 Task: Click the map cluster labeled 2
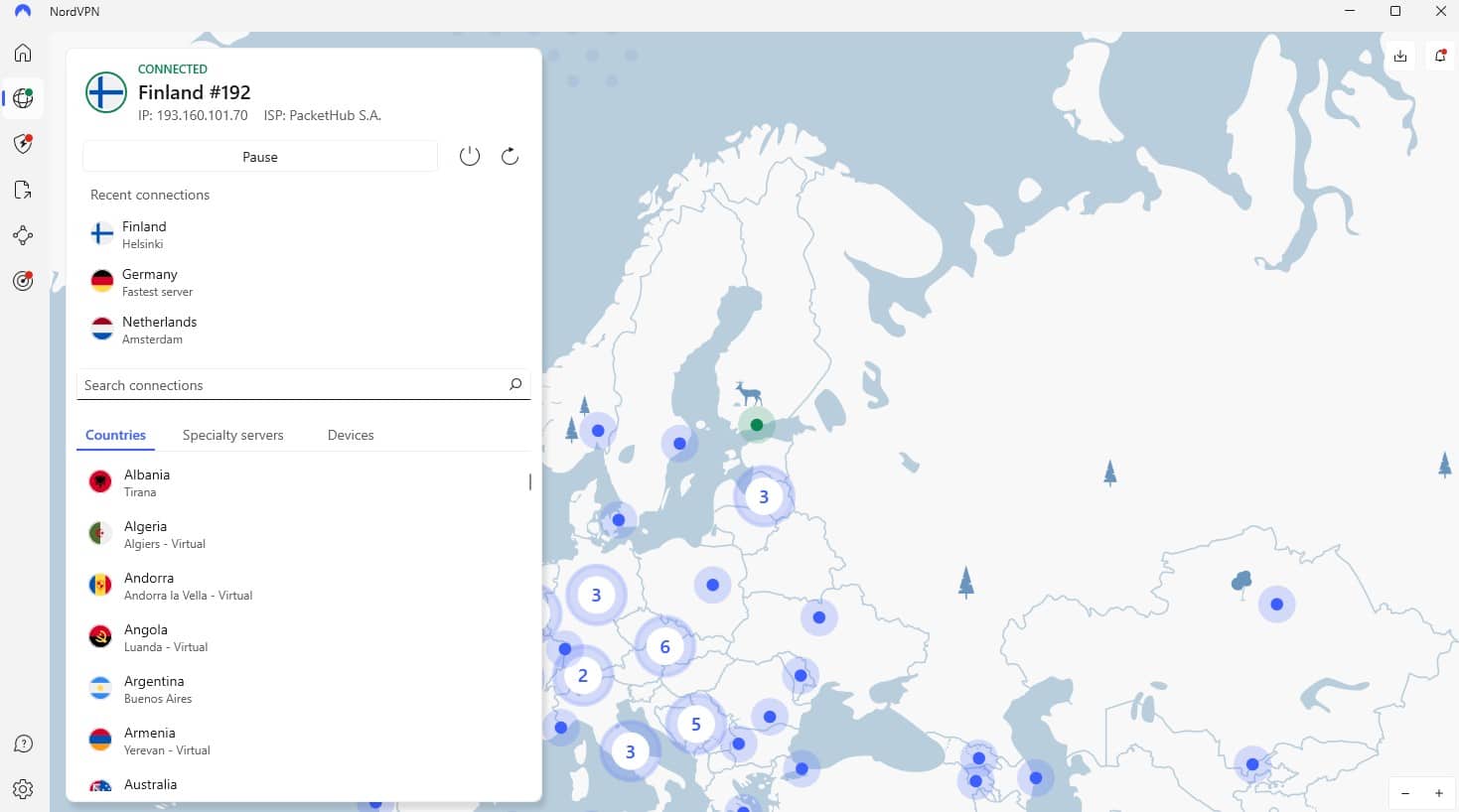click(x=583, y=676)
